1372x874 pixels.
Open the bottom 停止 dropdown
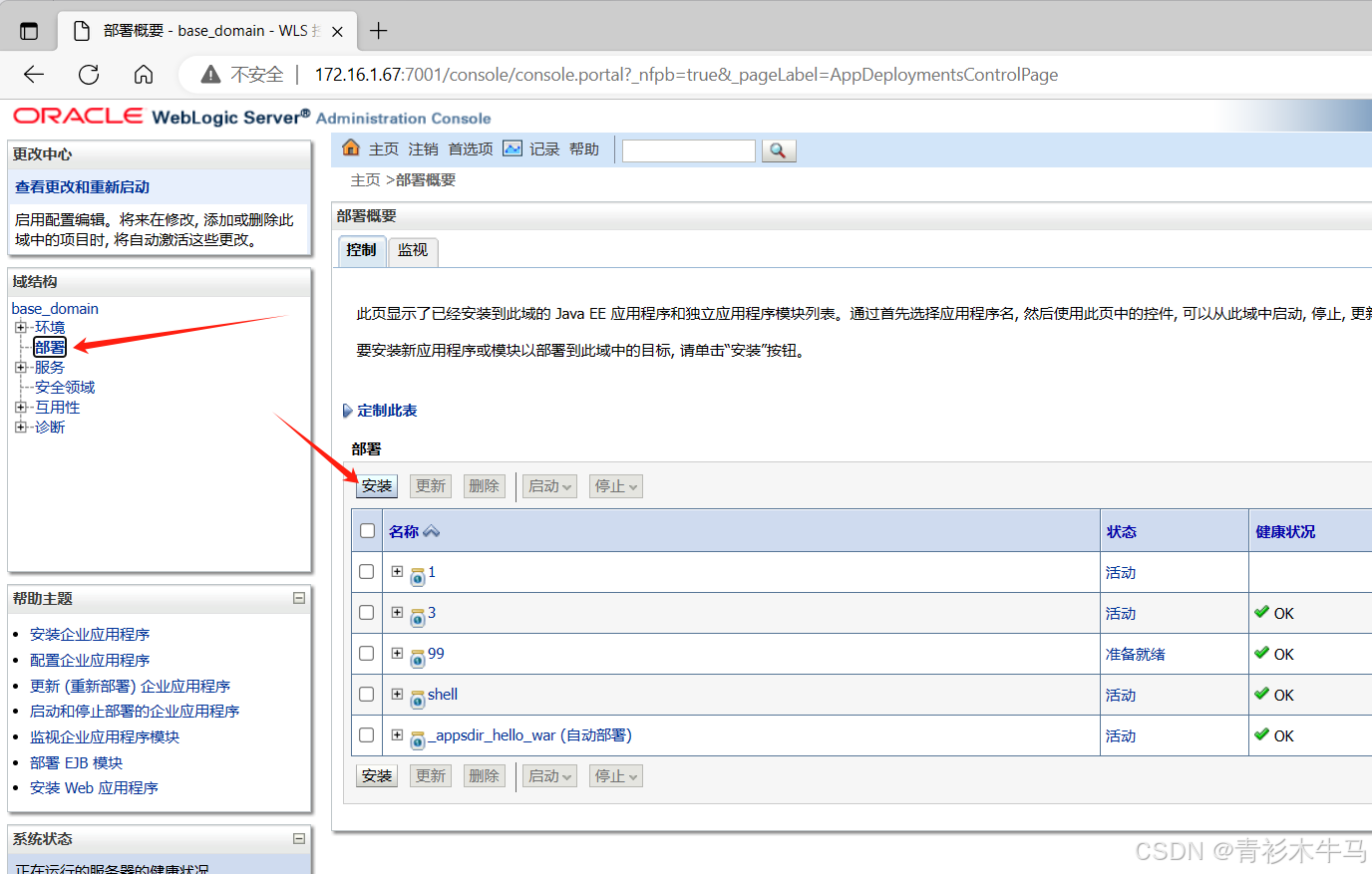(615, 776)
